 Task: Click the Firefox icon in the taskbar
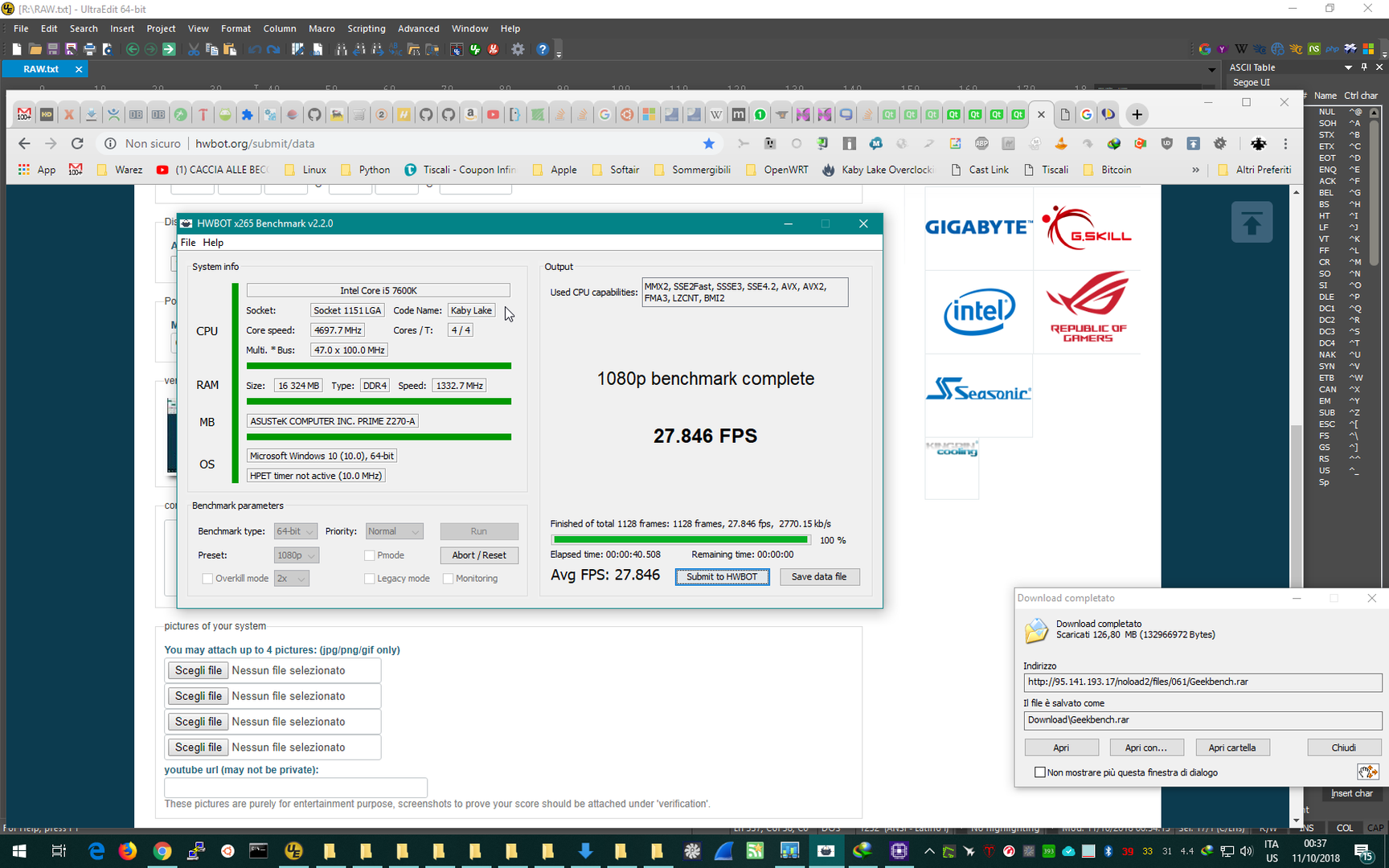tap(127, 851)
